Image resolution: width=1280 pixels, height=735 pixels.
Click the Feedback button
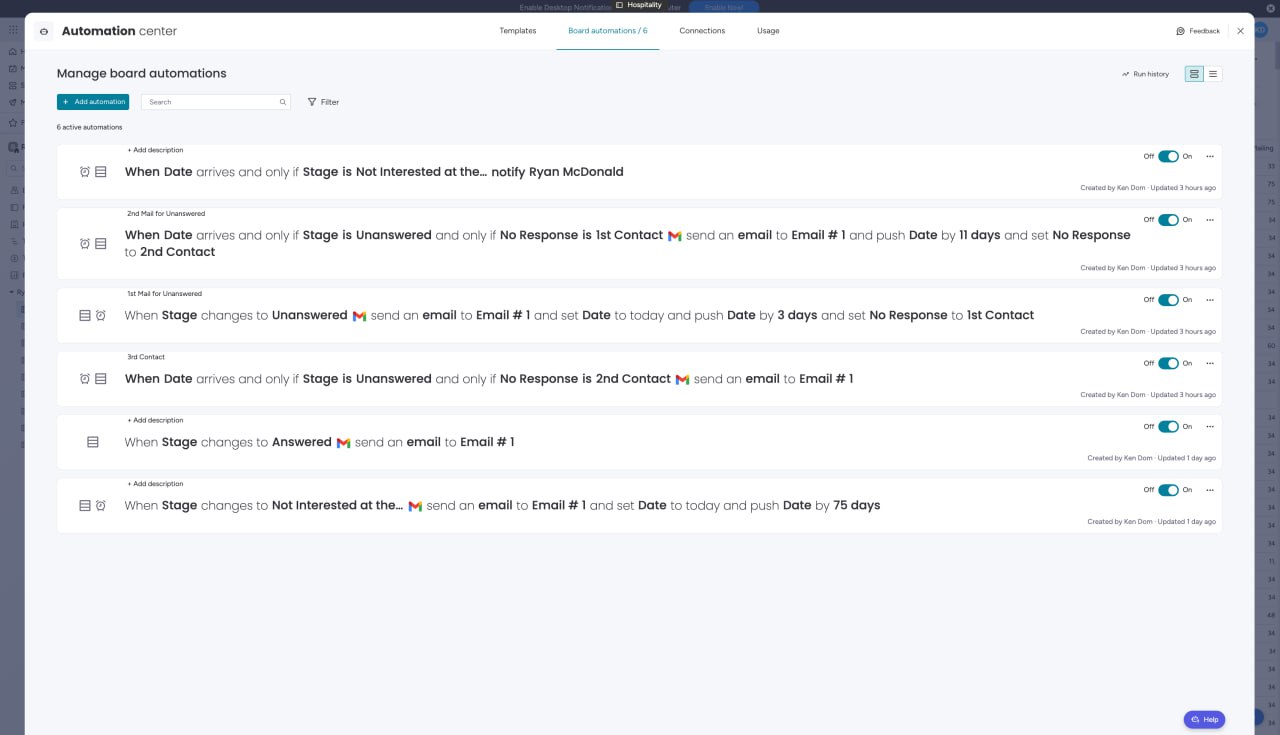point(1198,31)
